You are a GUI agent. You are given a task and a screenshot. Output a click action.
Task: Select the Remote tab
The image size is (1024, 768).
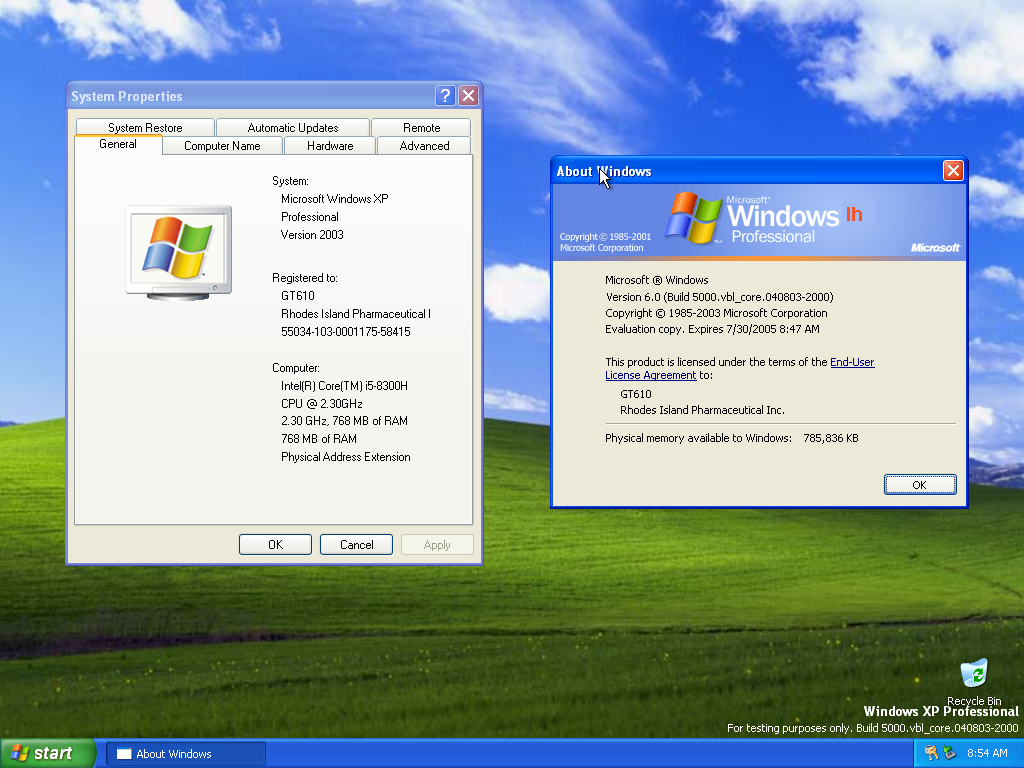[x=421, y=128]
